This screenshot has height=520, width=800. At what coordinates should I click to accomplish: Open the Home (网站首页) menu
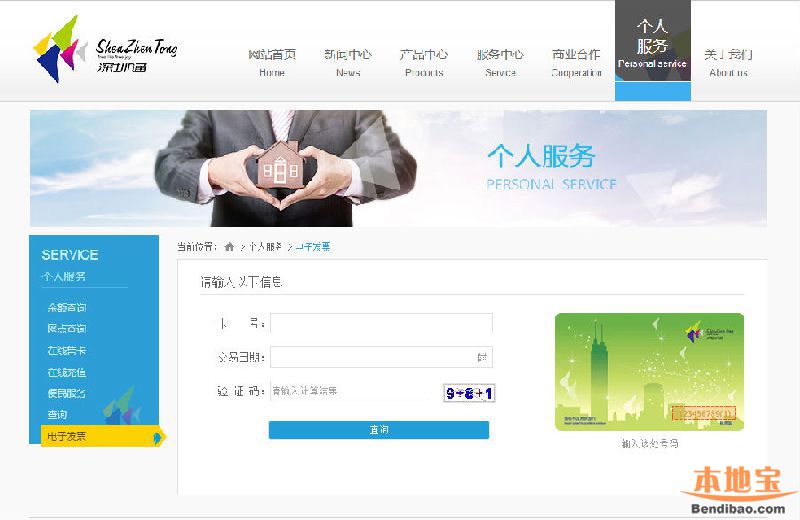pos(272,63)
